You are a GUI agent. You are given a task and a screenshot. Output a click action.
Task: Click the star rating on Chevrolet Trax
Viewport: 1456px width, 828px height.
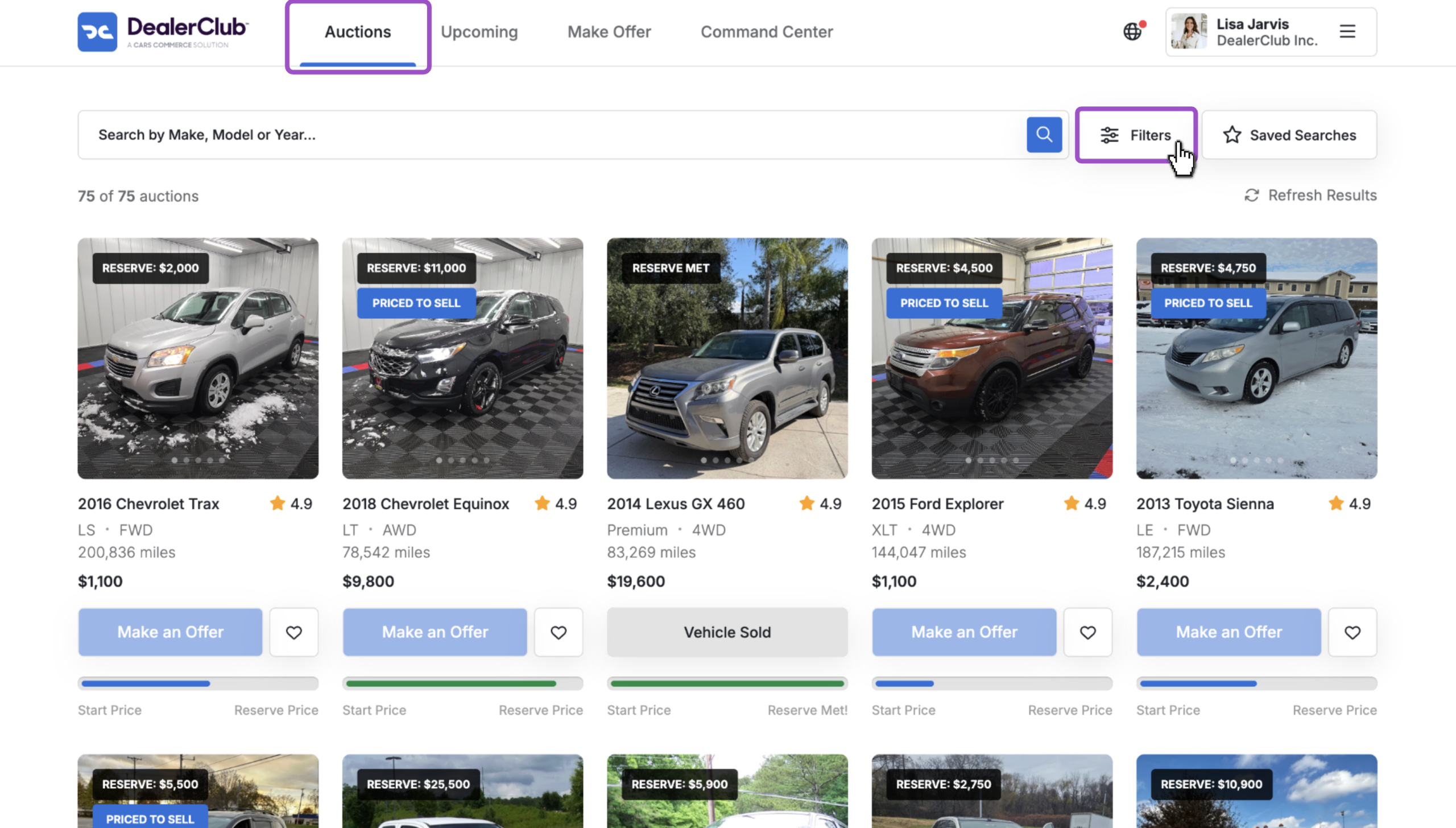(291, 504)
